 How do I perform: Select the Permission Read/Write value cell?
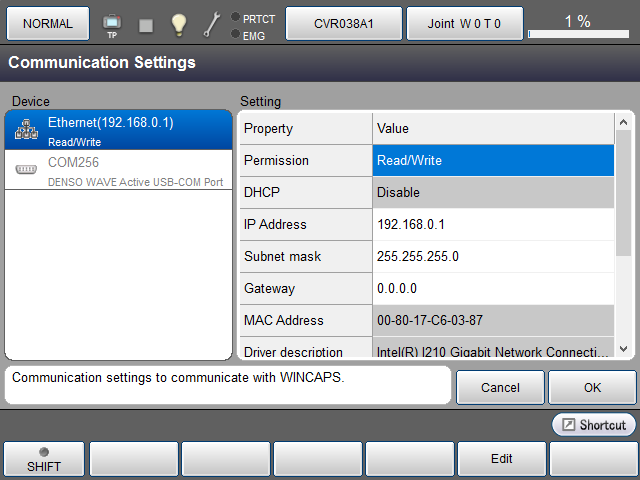click(x=493, y=160)
